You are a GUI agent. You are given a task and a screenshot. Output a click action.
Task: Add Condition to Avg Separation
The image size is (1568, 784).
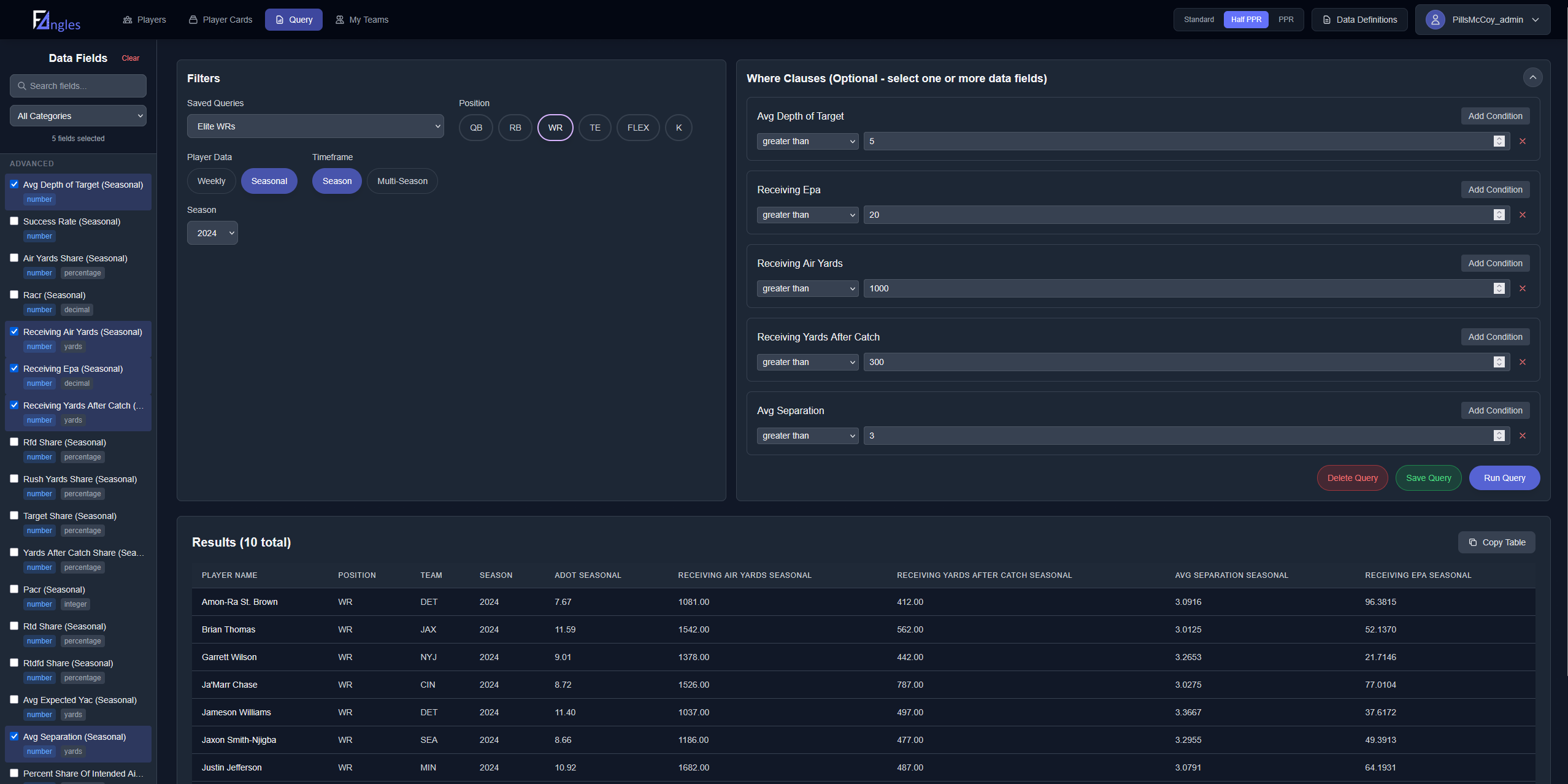[1495, 410]
